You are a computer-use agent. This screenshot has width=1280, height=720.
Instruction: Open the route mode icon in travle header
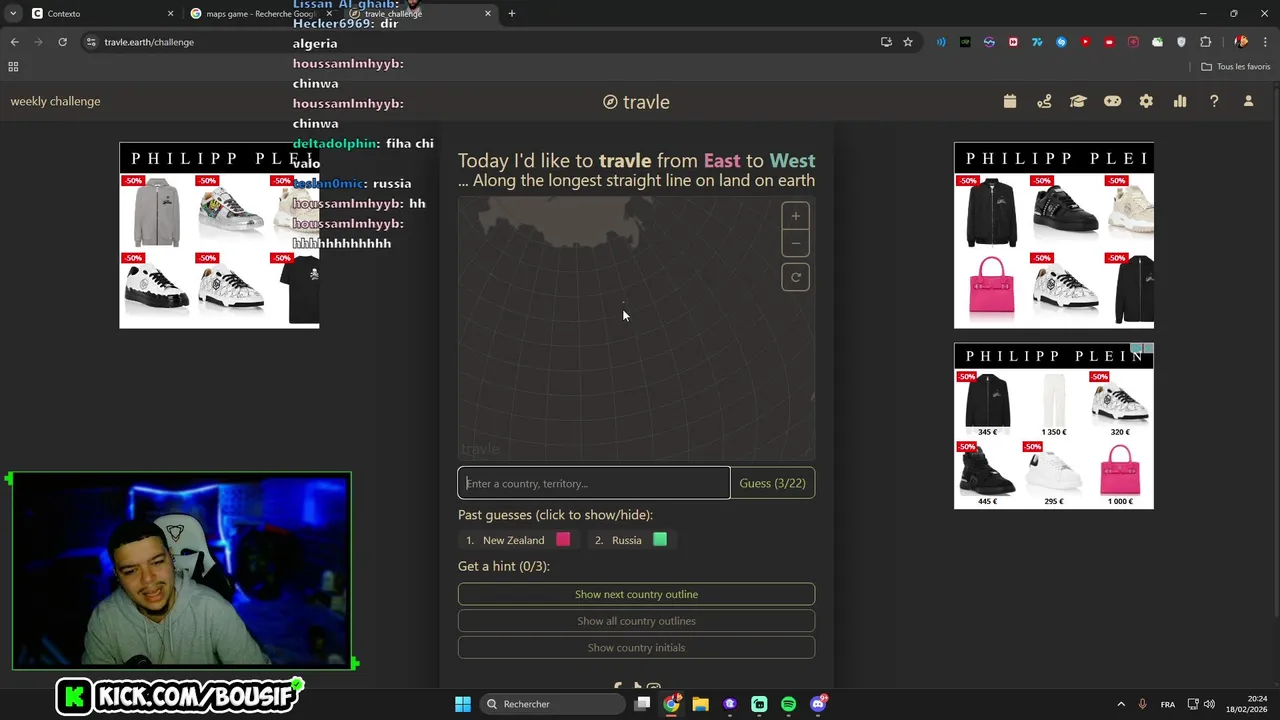pos(1044,101)
